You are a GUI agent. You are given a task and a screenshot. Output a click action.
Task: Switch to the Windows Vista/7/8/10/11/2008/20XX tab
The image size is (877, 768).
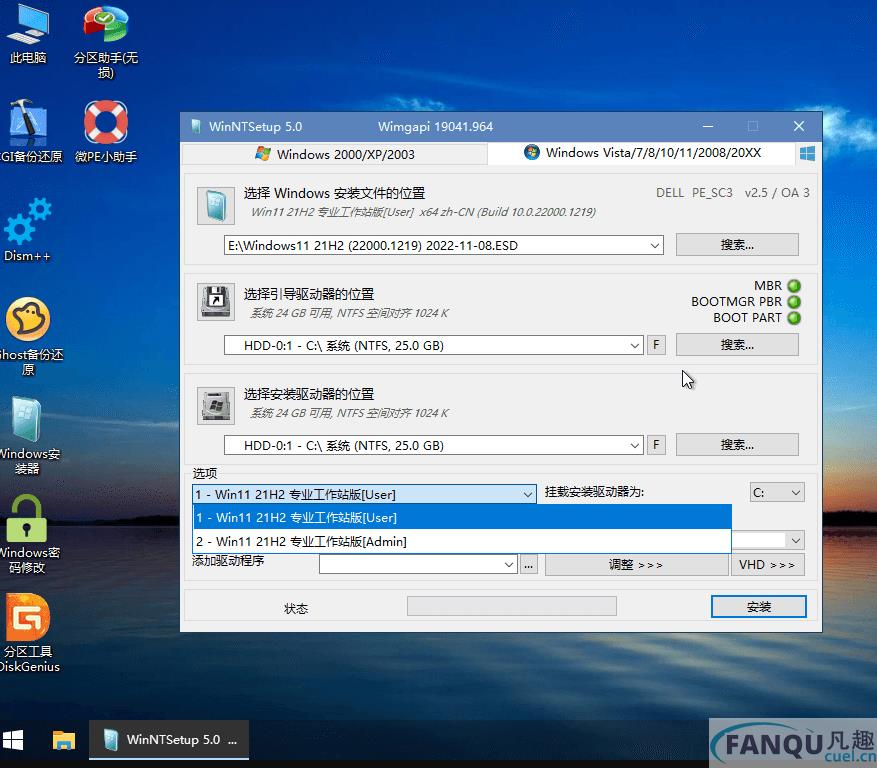click(x=642, y=153)
